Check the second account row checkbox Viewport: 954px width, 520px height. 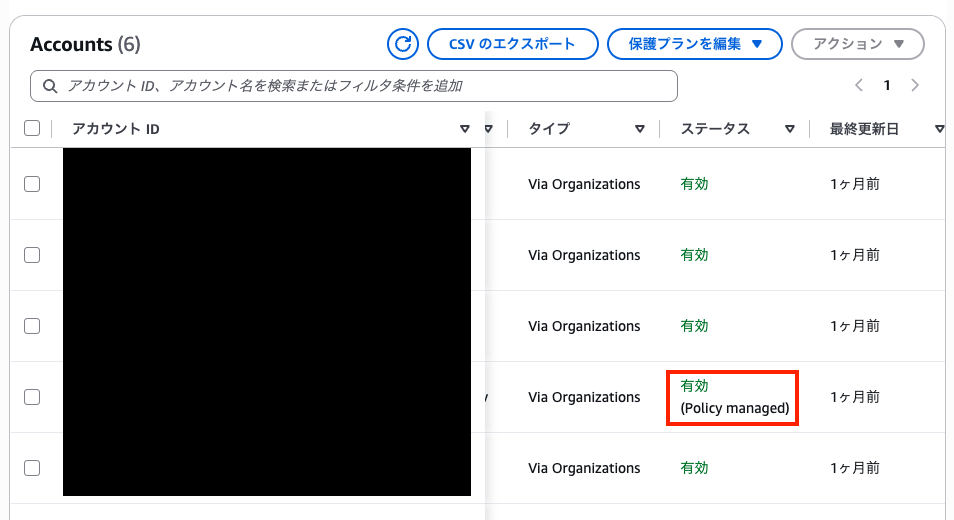click(32, 255)
